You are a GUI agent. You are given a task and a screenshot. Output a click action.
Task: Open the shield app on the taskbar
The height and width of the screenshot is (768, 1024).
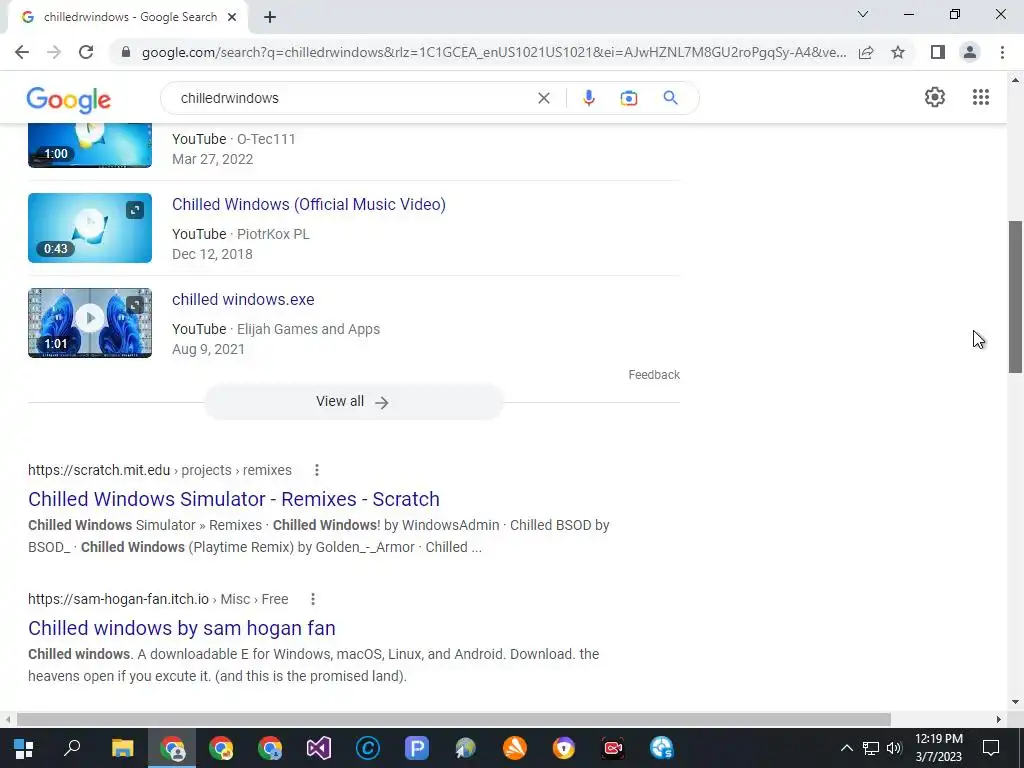(x=564, y=748)
